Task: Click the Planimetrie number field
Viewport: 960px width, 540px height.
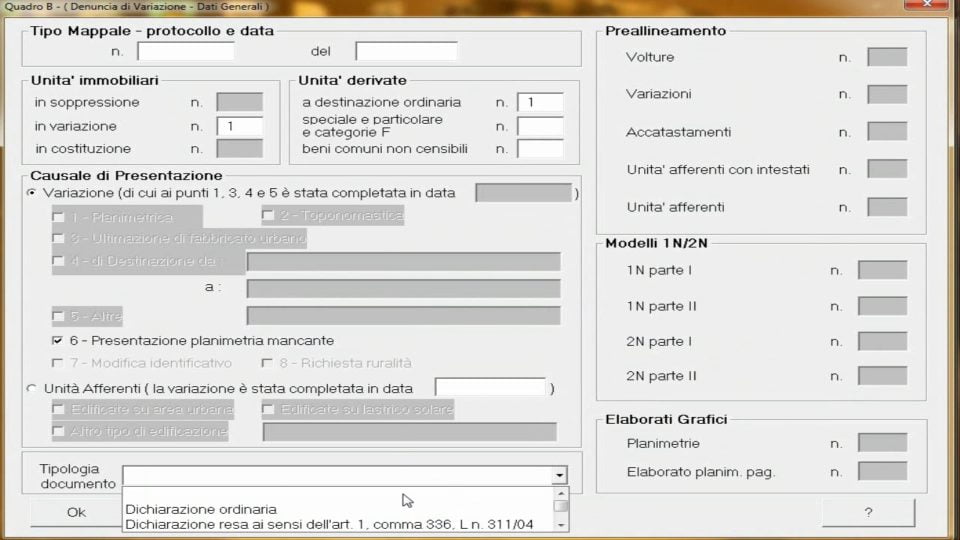Action: [x=882, y=443]
